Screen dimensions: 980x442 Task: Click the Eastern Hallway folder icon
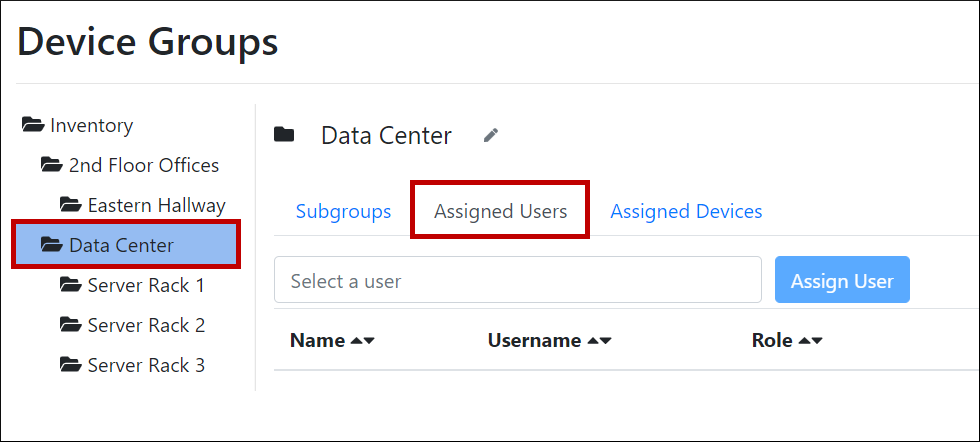(71, 205)
